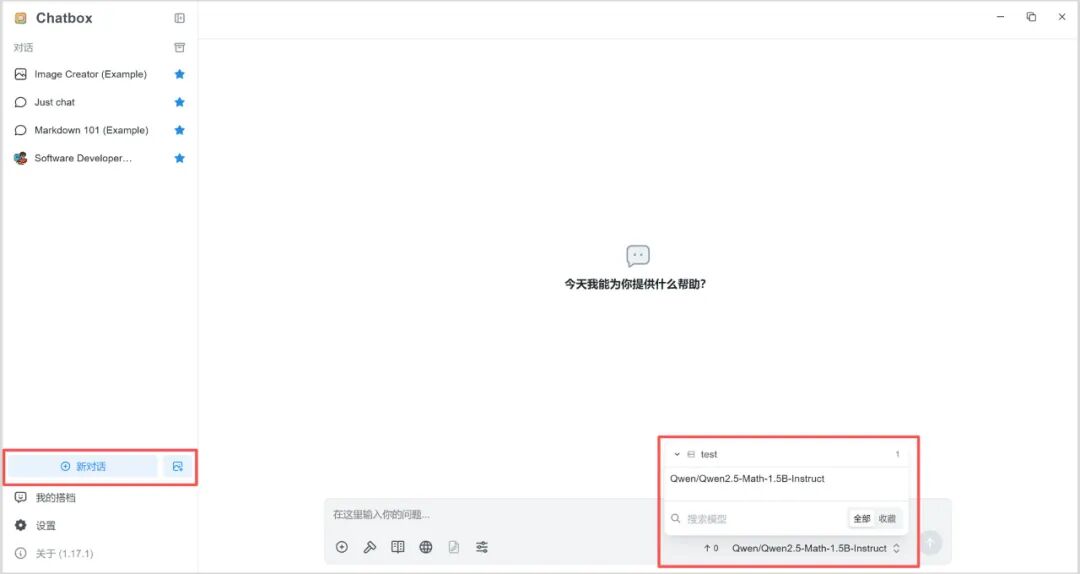Open the archive icon beside 对话
The image size is (1080, 574).
[179, 48]
